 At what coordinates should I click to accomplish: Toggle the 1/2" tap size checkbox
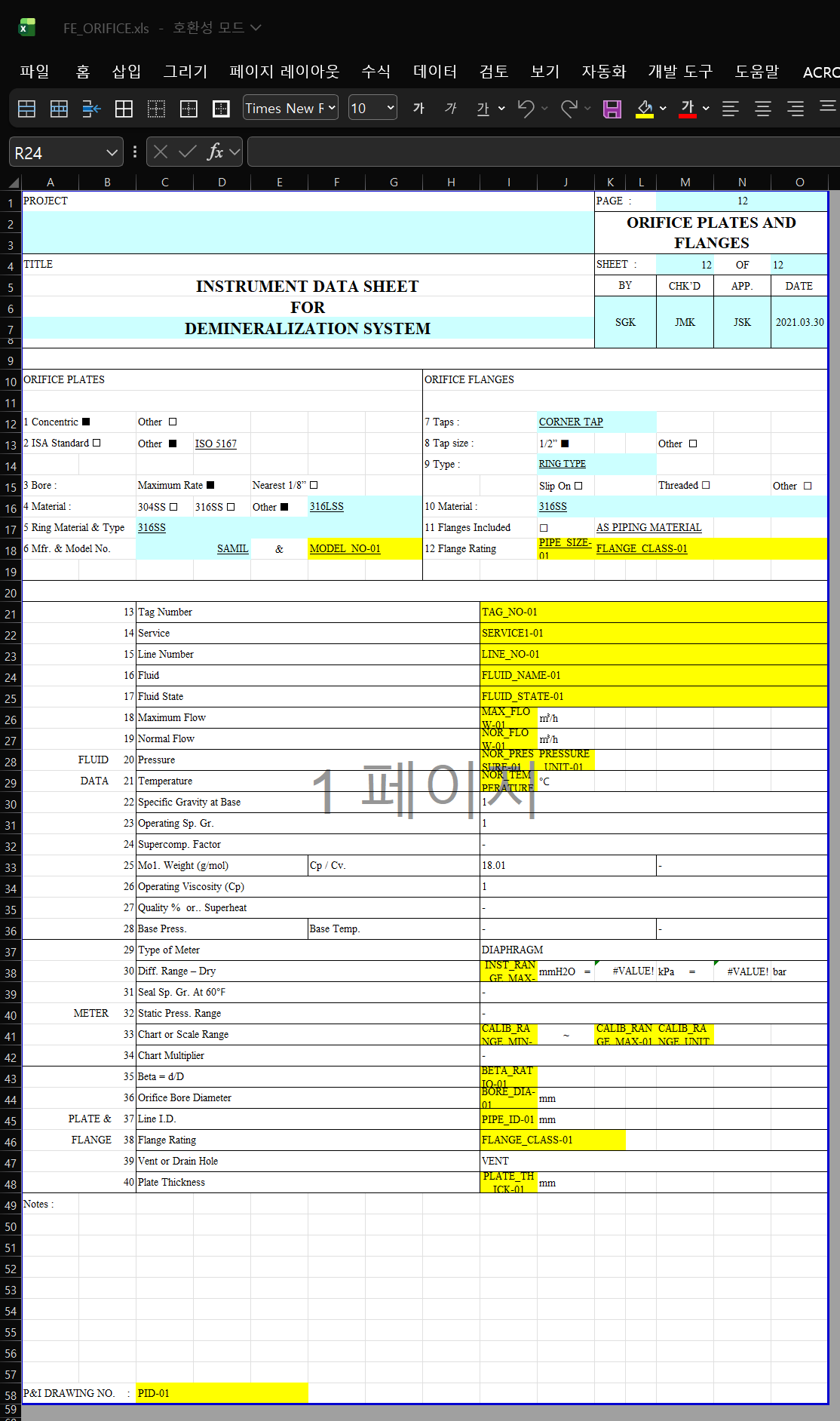click(x=565, y=443)
